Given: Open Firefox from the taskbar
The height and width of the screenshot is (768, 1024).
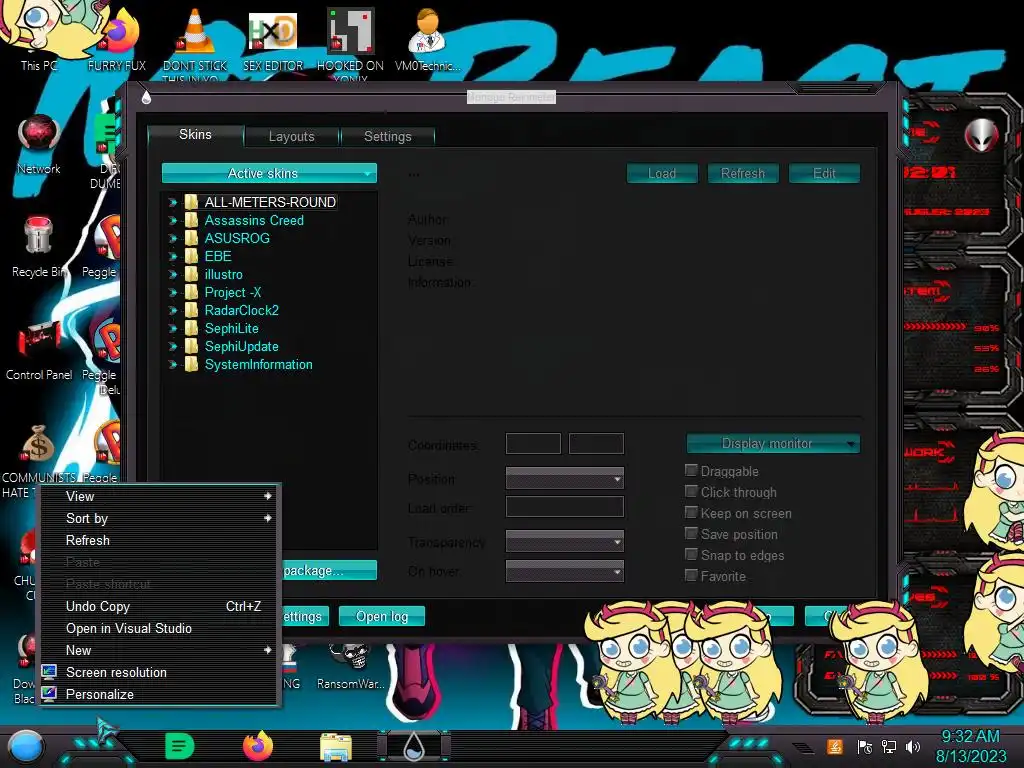Looking at the screenshot, I should pyautogui.click(x=257, y=746).
